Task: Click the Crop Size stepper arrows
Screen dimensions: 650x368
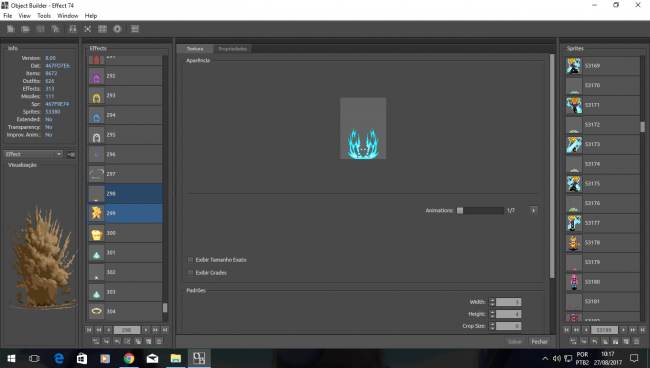Action: point(492,326)
